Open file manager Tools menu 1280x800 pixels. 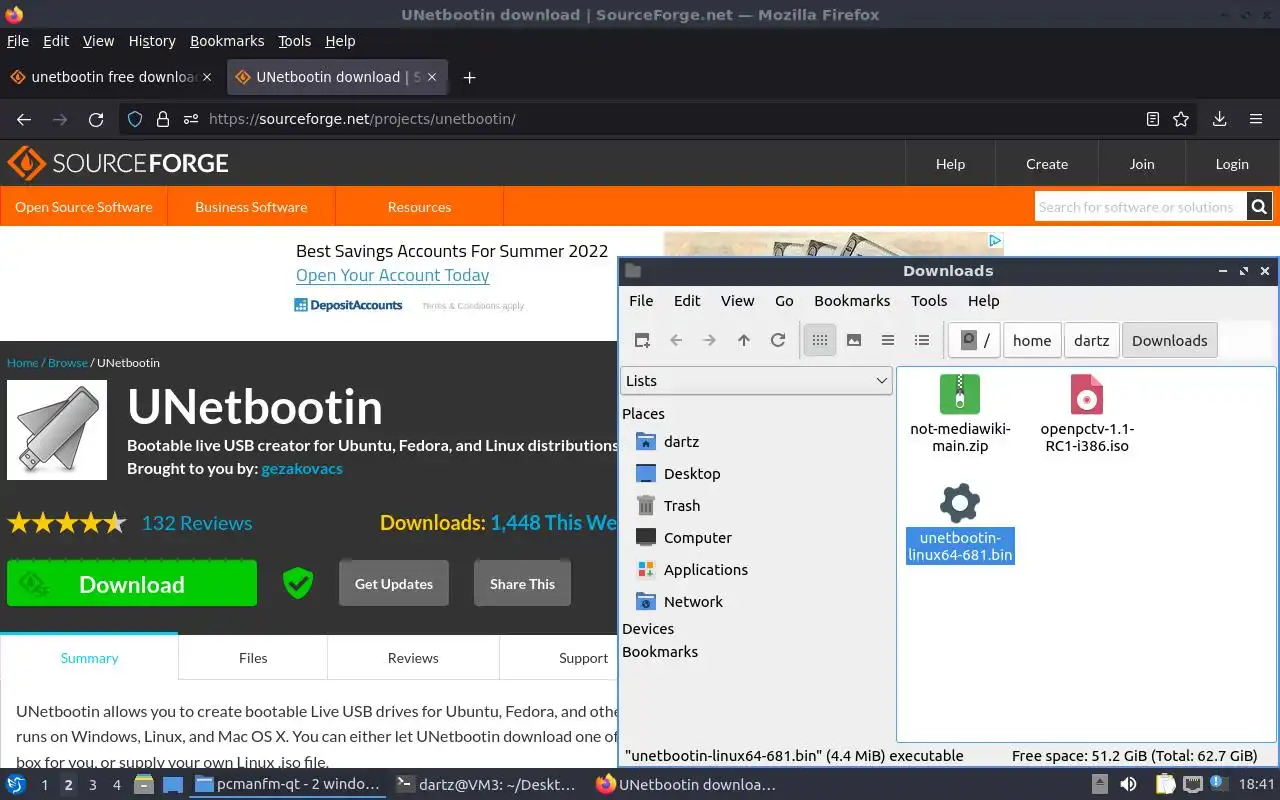(929, 301)
